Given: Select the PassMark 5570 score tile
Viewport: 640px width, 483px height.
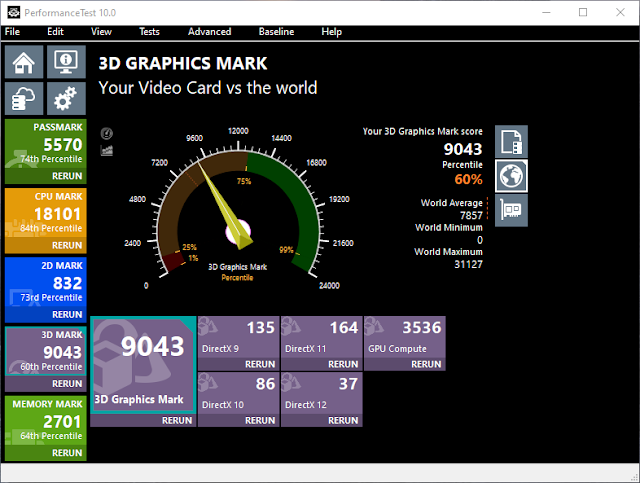Looking at the screenshot, I should tap(46, 144).
